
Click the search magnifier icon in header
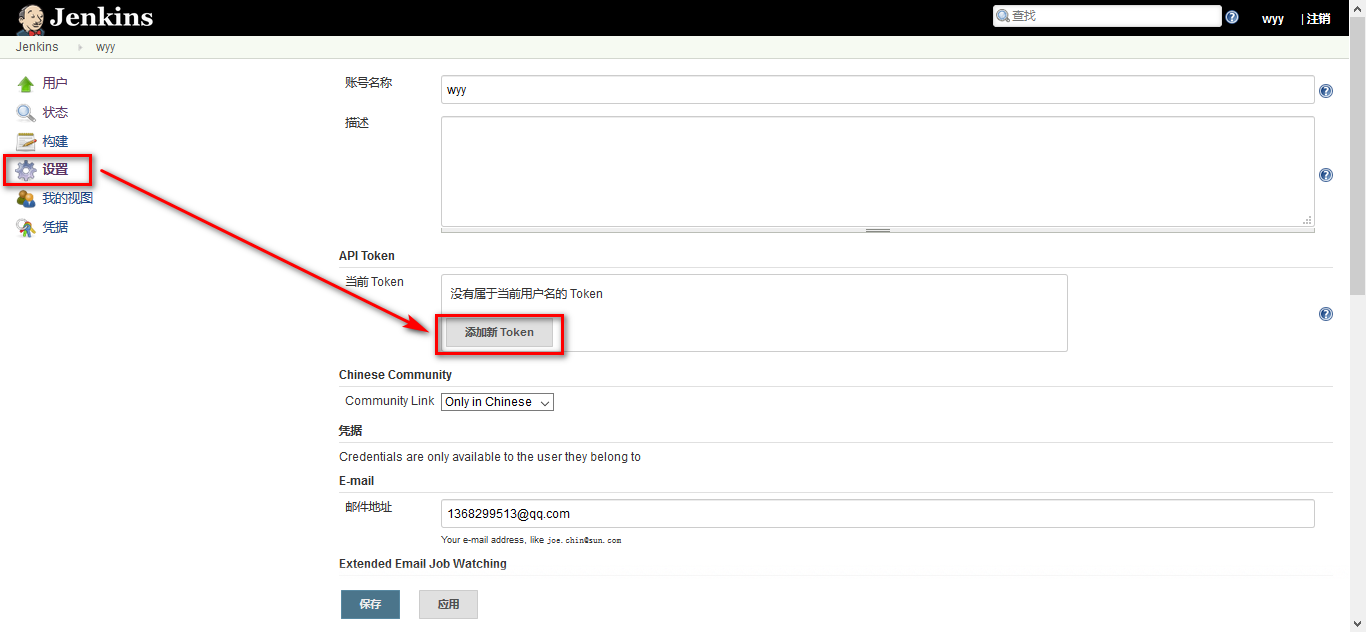tap(1003, 16)
